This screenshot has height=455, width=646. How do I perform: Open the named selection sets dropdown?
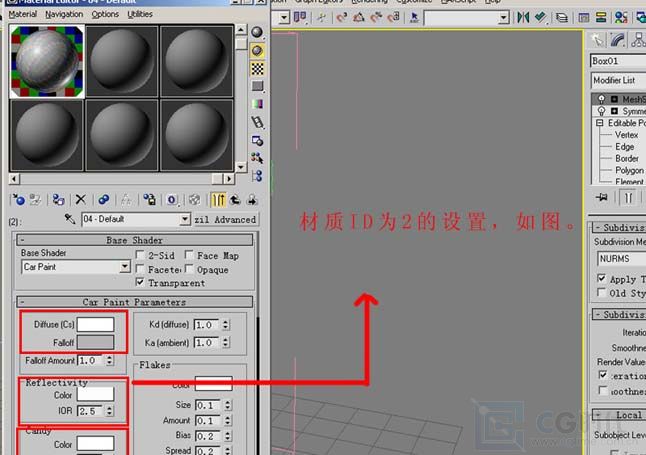point(503,17)
